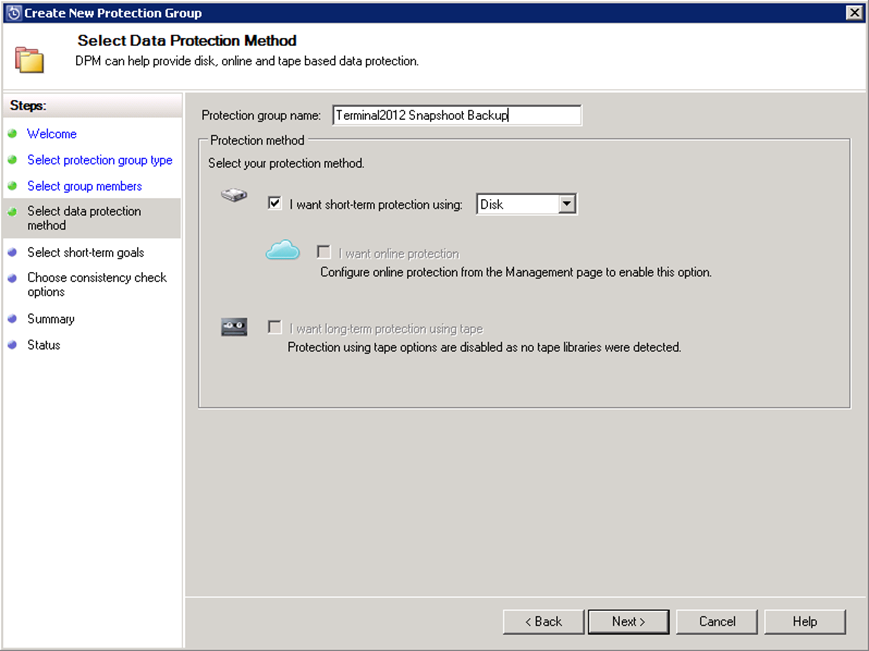Screen dimensions: 869x651
Task: Click the folder icon in the wizard header
Action: pyautogui.click(x=29, y=60)
